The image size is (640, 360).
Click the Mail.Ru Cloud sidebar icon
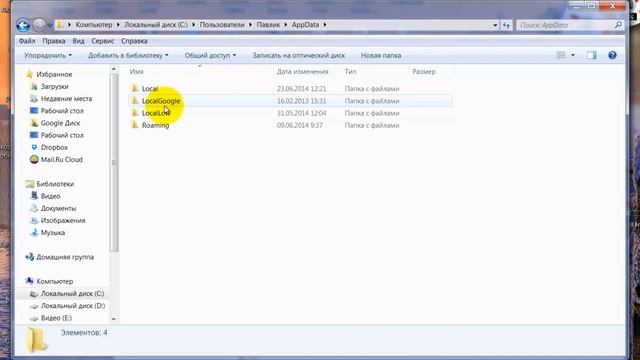(x=34, y=159)
